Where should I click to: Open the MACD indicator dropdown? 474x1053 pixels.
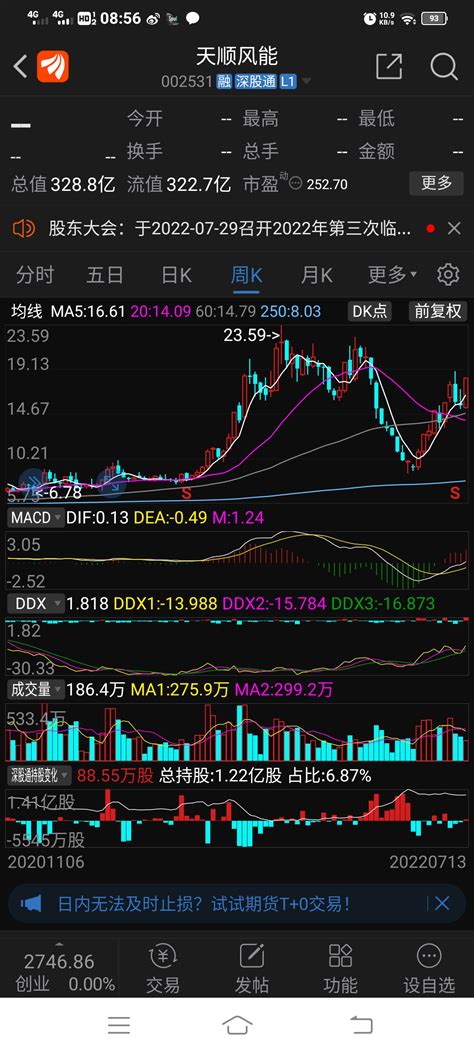(36, 518)
